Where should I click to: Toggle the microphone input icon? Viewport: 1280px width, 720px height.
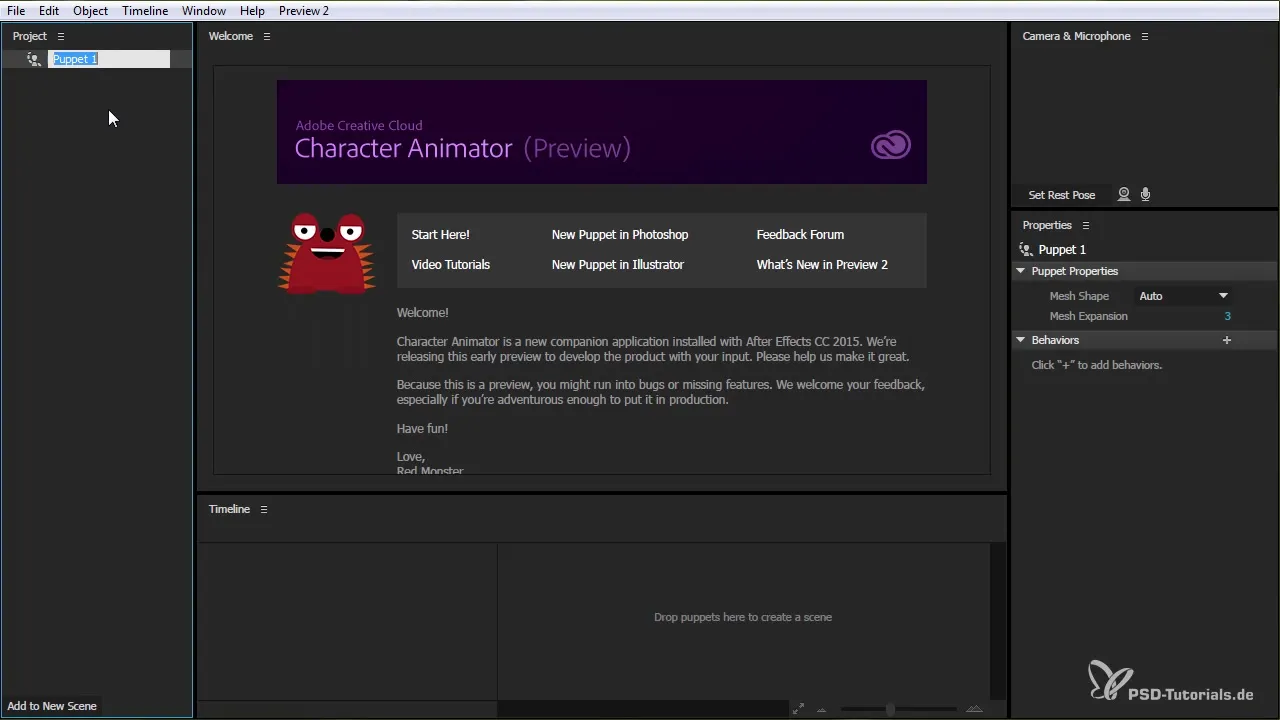(1145, 195)
